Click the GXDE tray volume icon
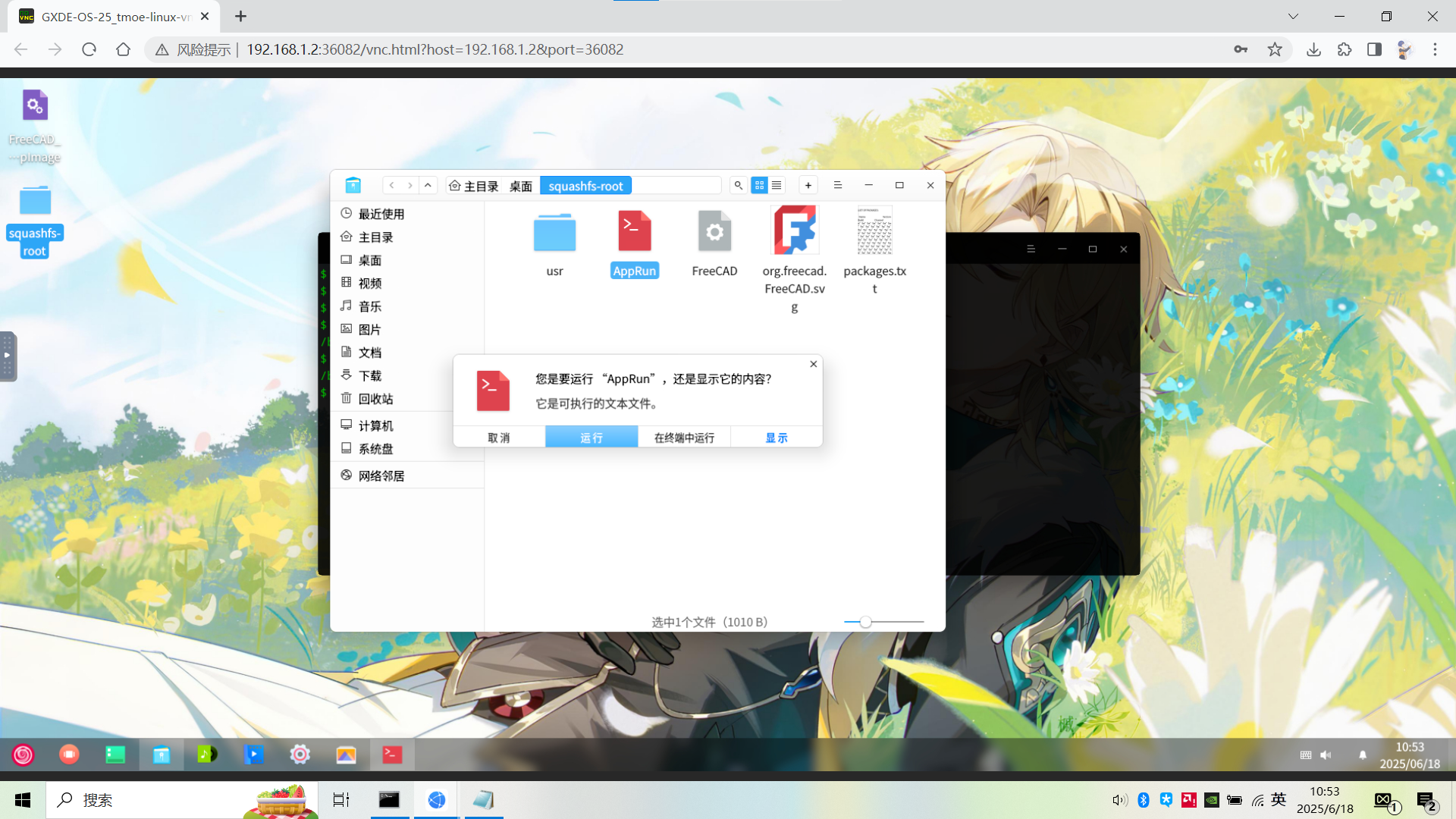This screenshot has height=819, width=1456. pyautogui.click(x=1326, y=755)
